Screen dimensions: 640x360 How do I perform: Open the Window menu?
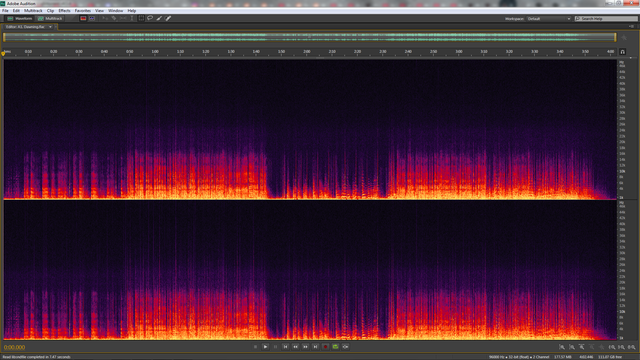tap(116, 11)
